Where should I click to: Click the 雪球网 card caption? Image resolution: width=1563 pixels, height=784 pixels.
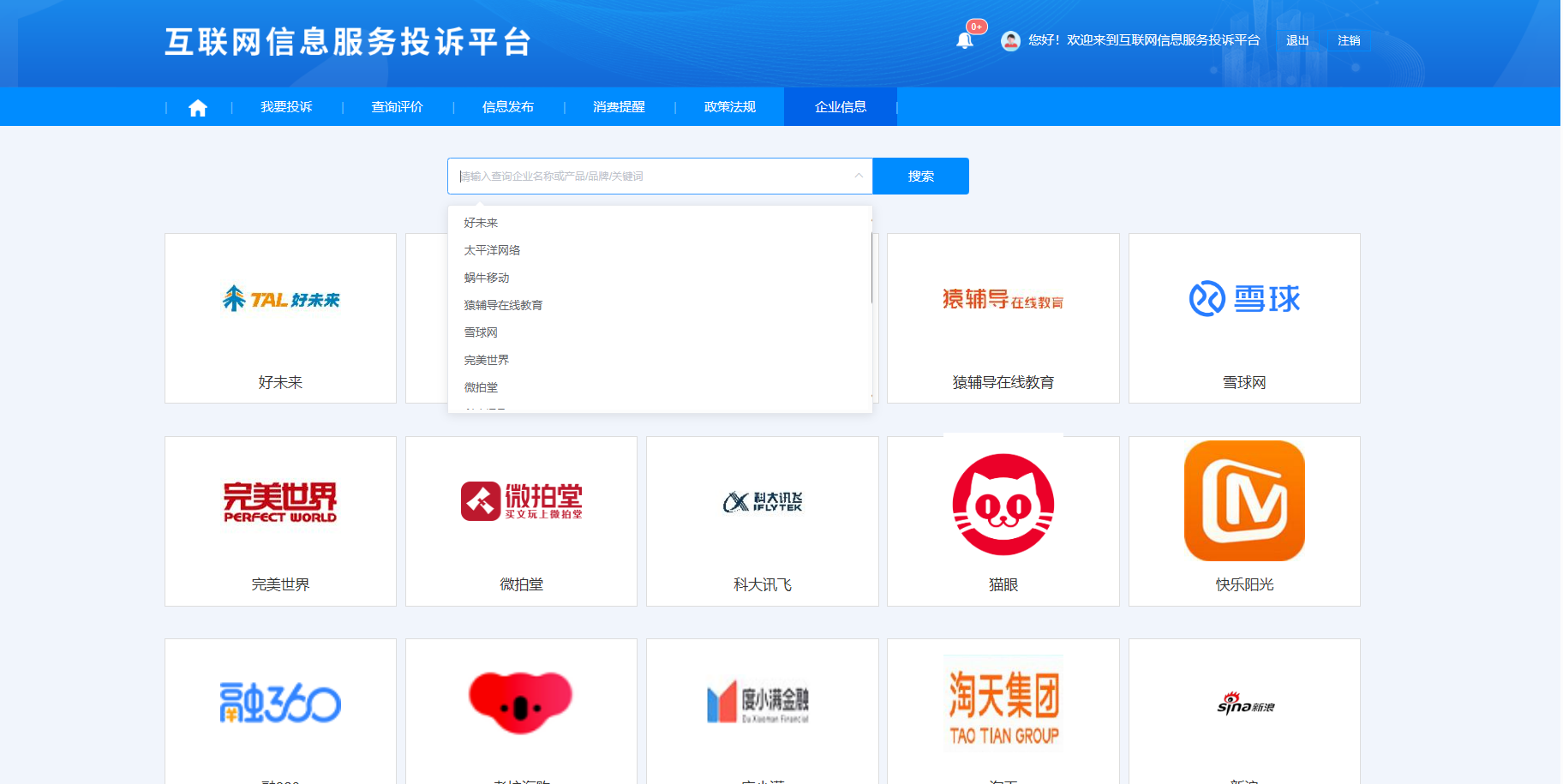[x=1244, y=382]
